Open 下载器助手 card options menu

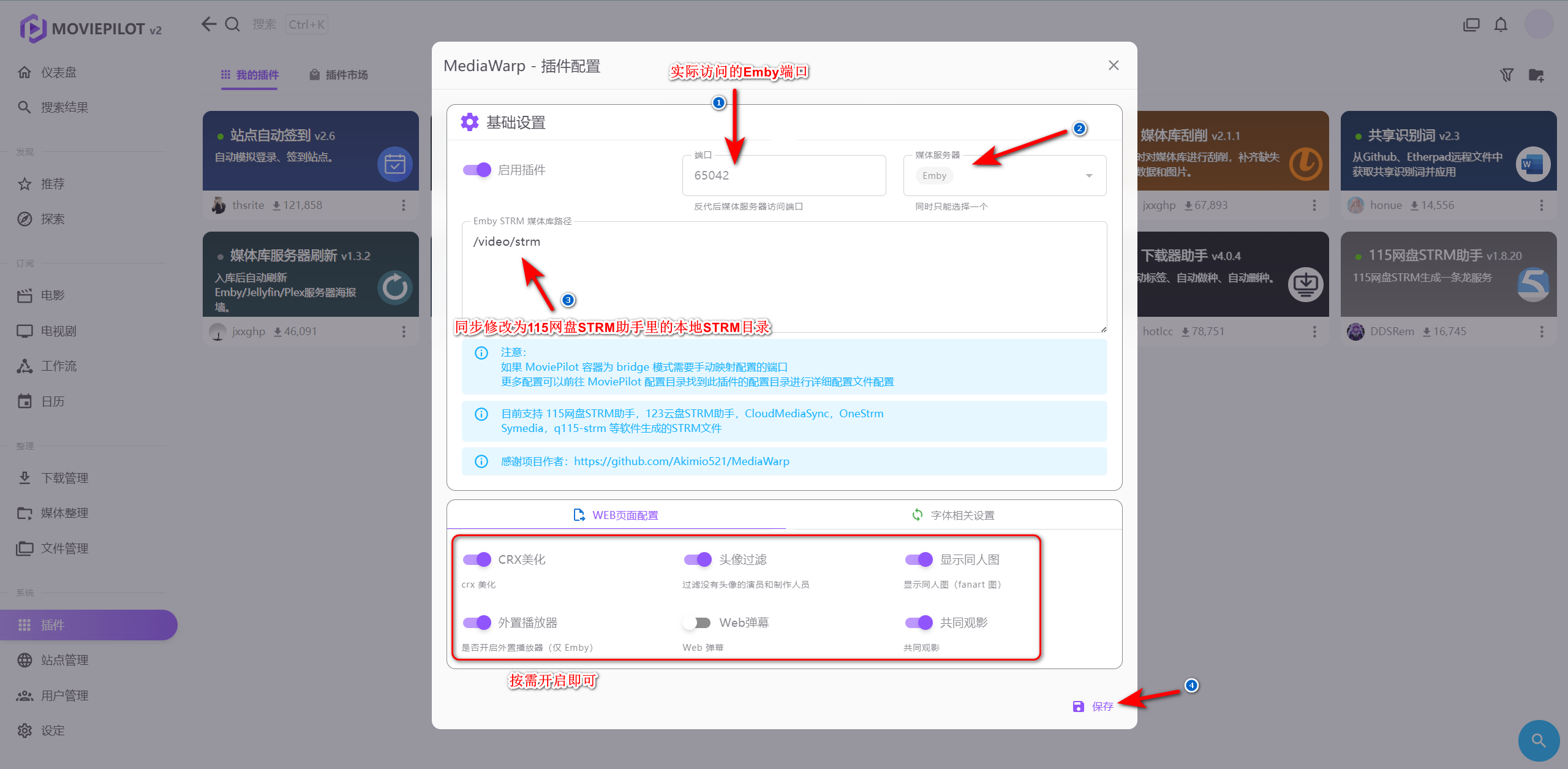coord(1314,331)
